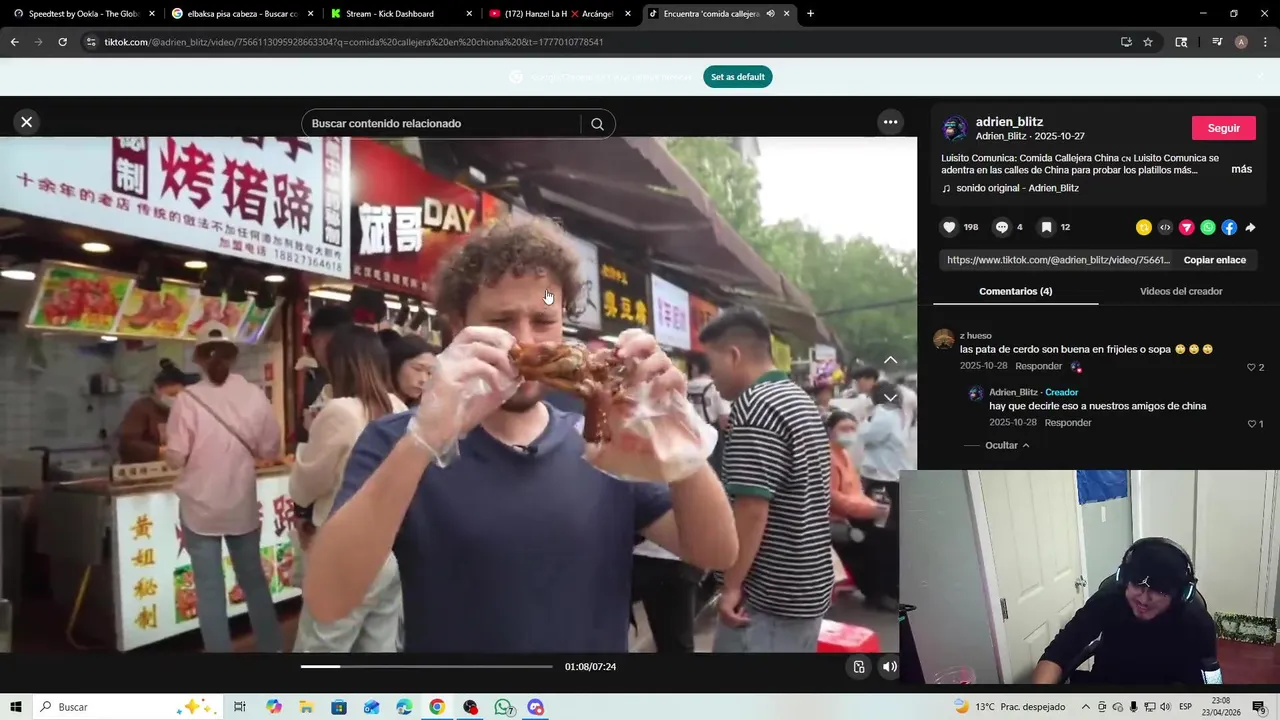This screenshot has width=1280, height=720.
Task: Open a new browser tab
Action: point(810,14)
